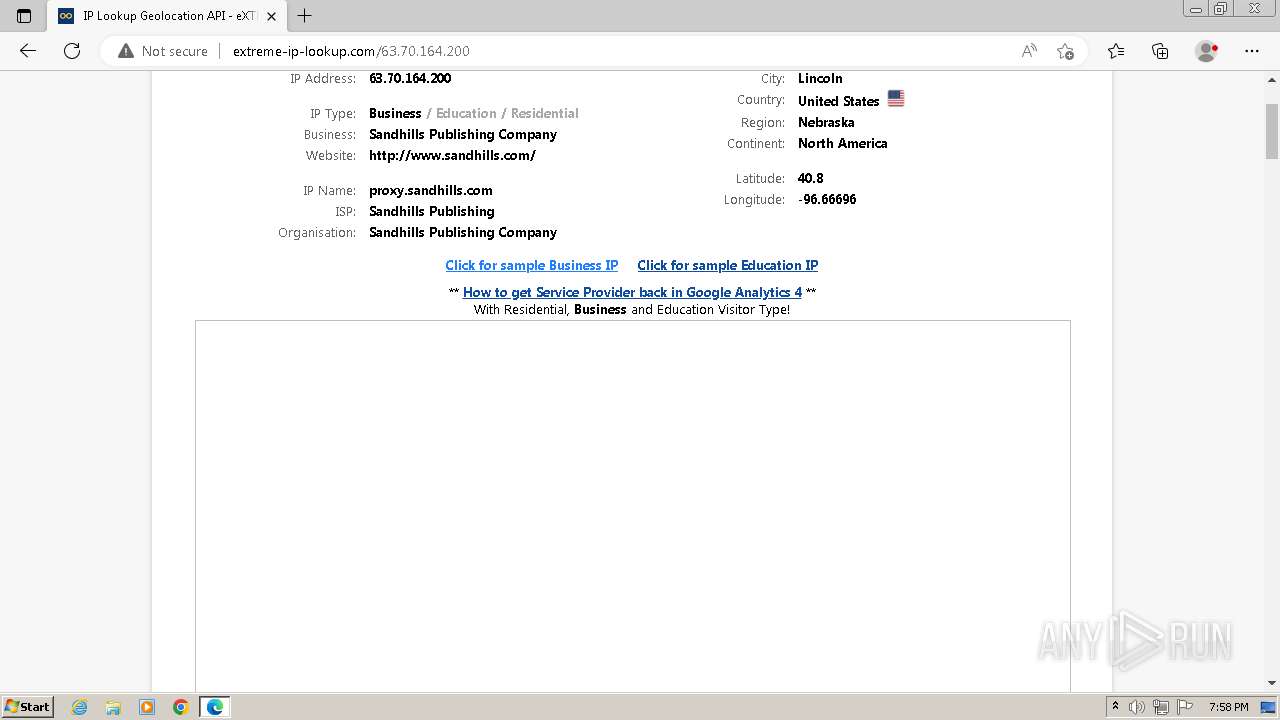The height and width of the screenshot is (720, 1280).
Task: Open the Windows Start menu
Action: (28, 706)
